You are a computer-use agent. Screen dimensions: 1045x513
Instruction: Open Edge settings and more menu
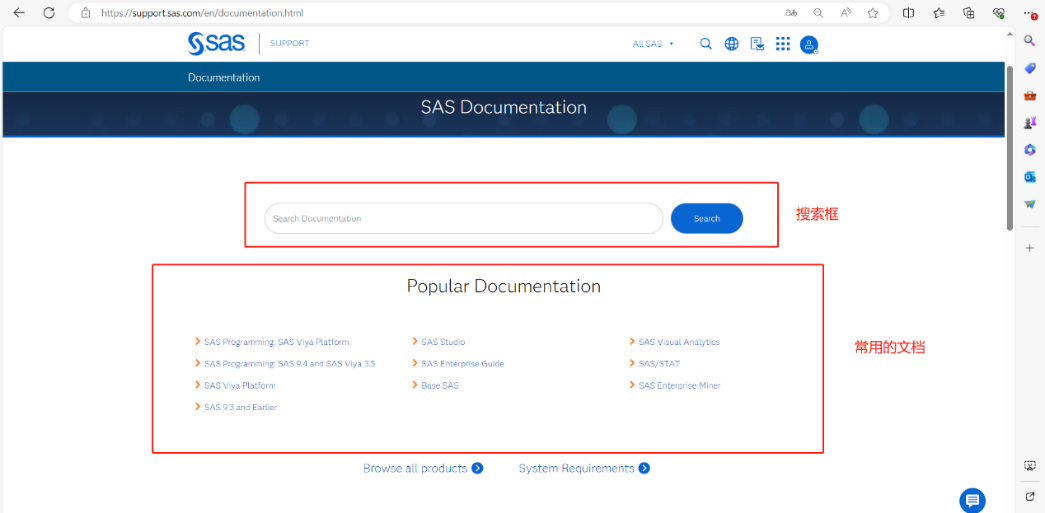pyautogui.click(x=1029, y=13)
